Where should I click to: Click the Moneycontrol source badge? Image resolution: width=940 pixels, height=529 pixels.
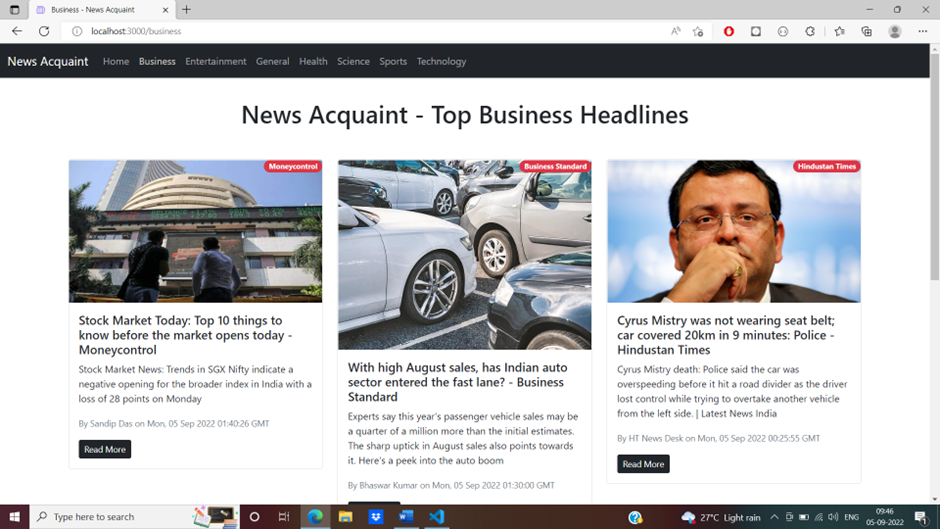(293, 166)
